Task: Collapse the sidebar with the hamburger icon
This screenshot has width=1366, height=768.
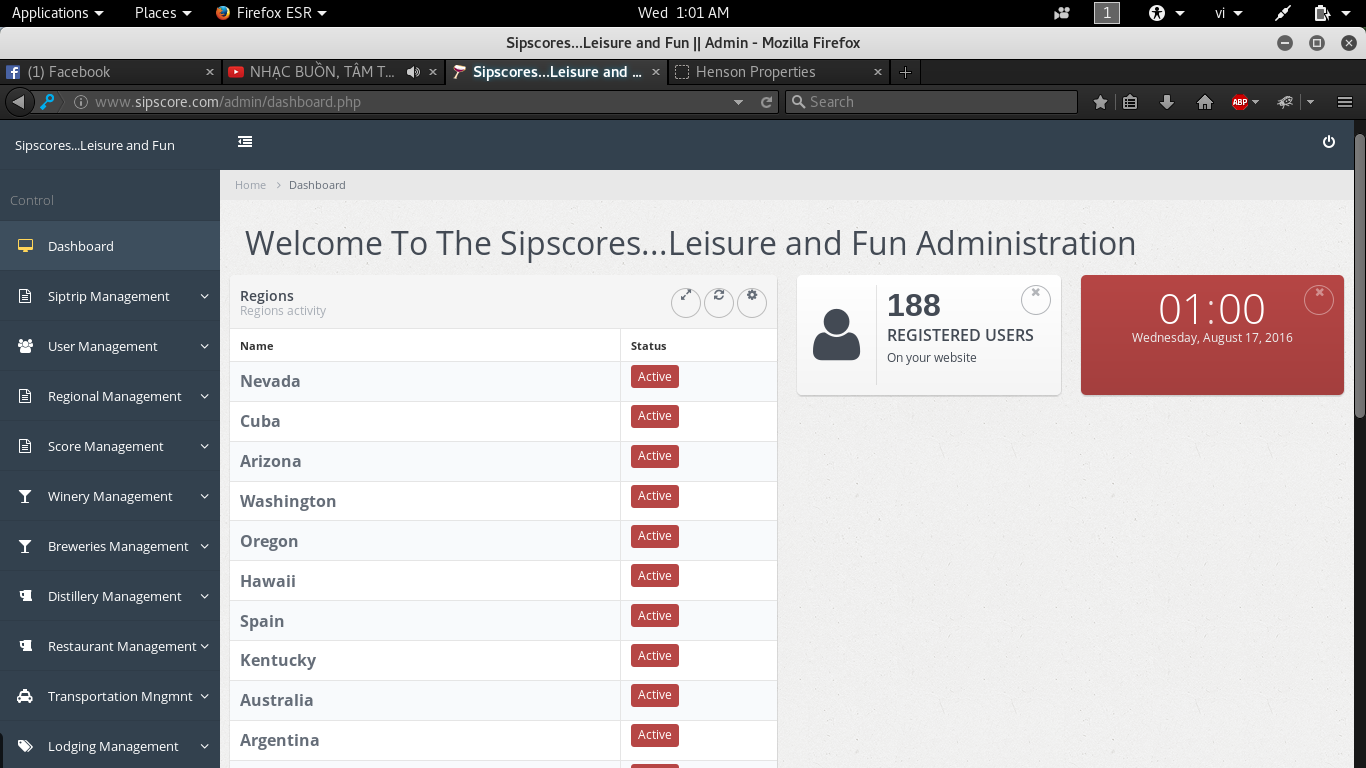Action: point(245,141)
